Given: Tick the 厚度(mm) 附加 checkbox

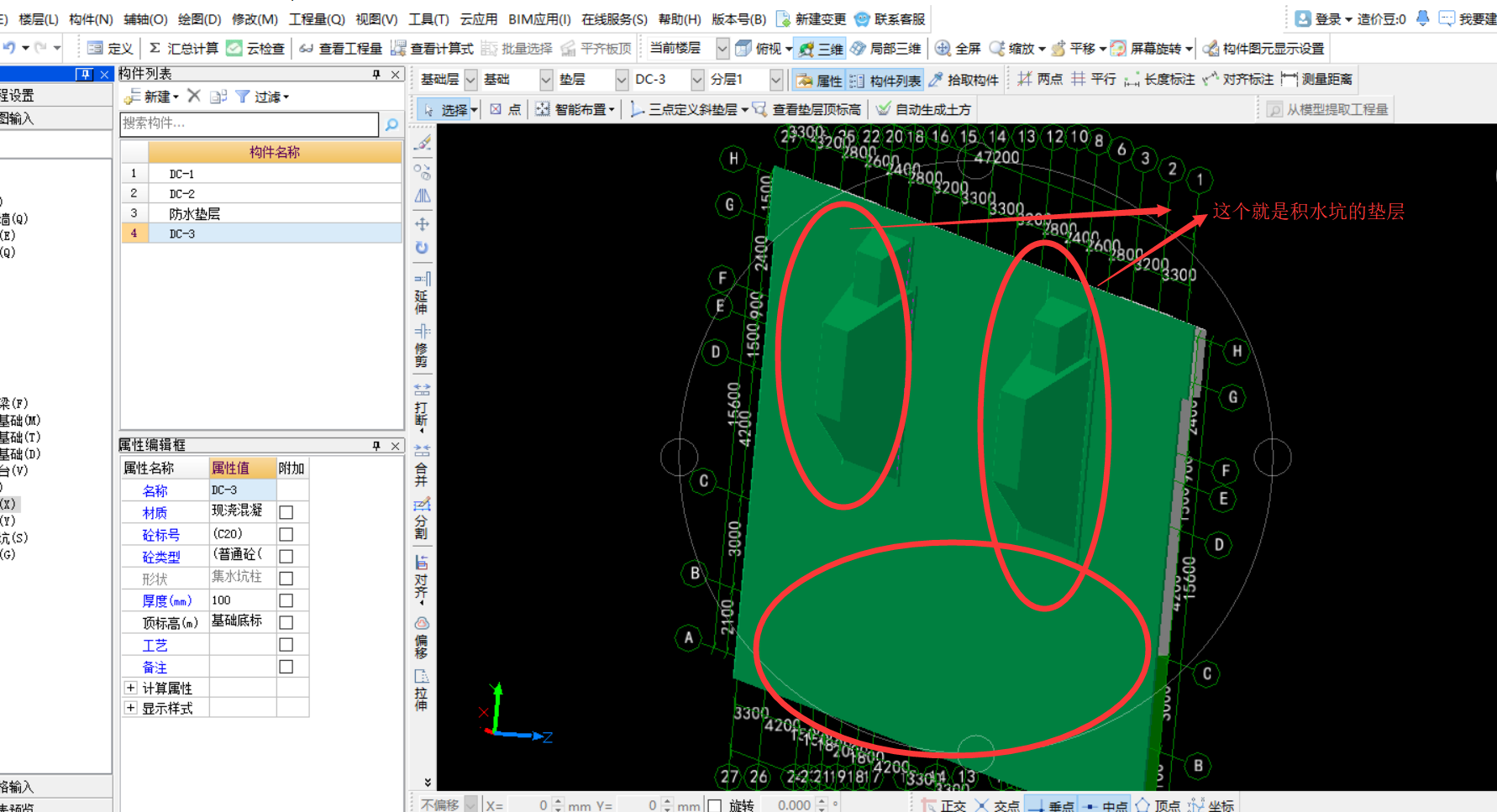Looking at the screenshot, I should click(x=286, y=600).
